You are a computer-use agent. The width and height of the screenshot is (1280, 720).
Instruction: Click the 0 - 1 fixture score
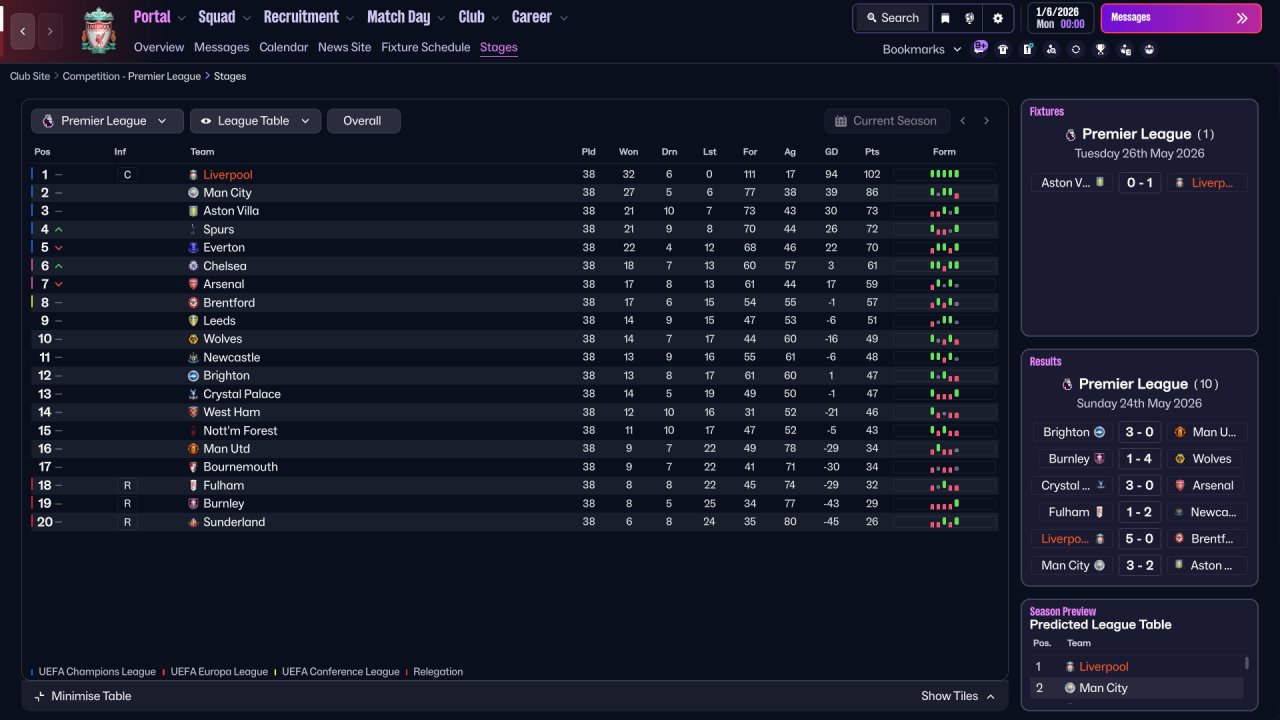click(1139, 183)
